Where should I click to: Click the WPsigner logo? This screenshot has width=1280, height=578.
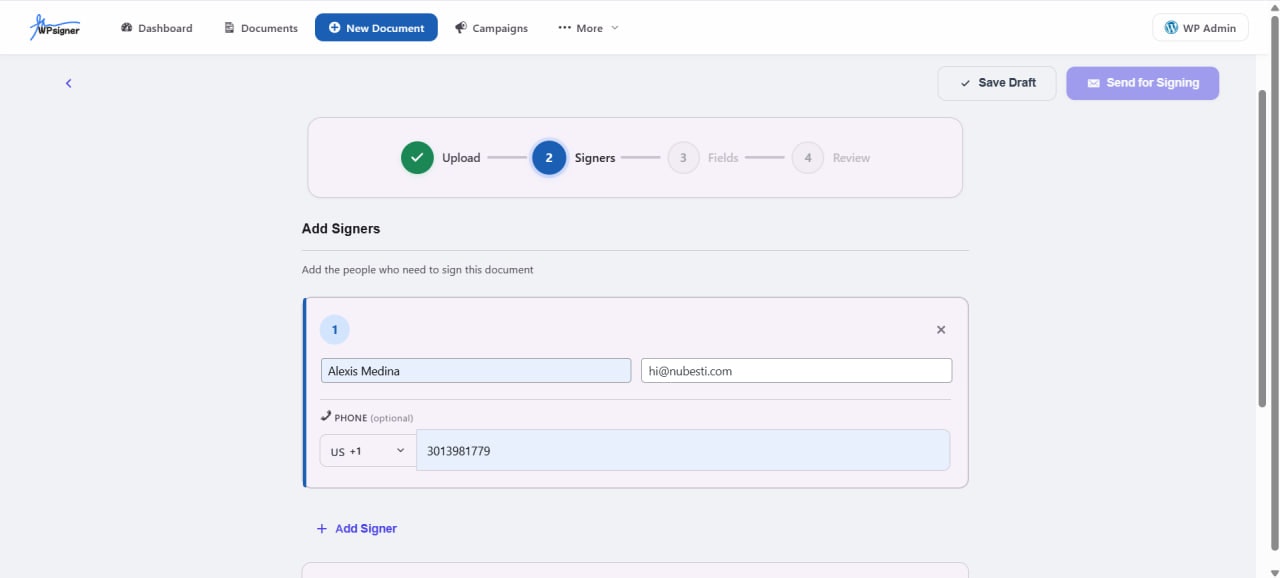coord(55,27)
